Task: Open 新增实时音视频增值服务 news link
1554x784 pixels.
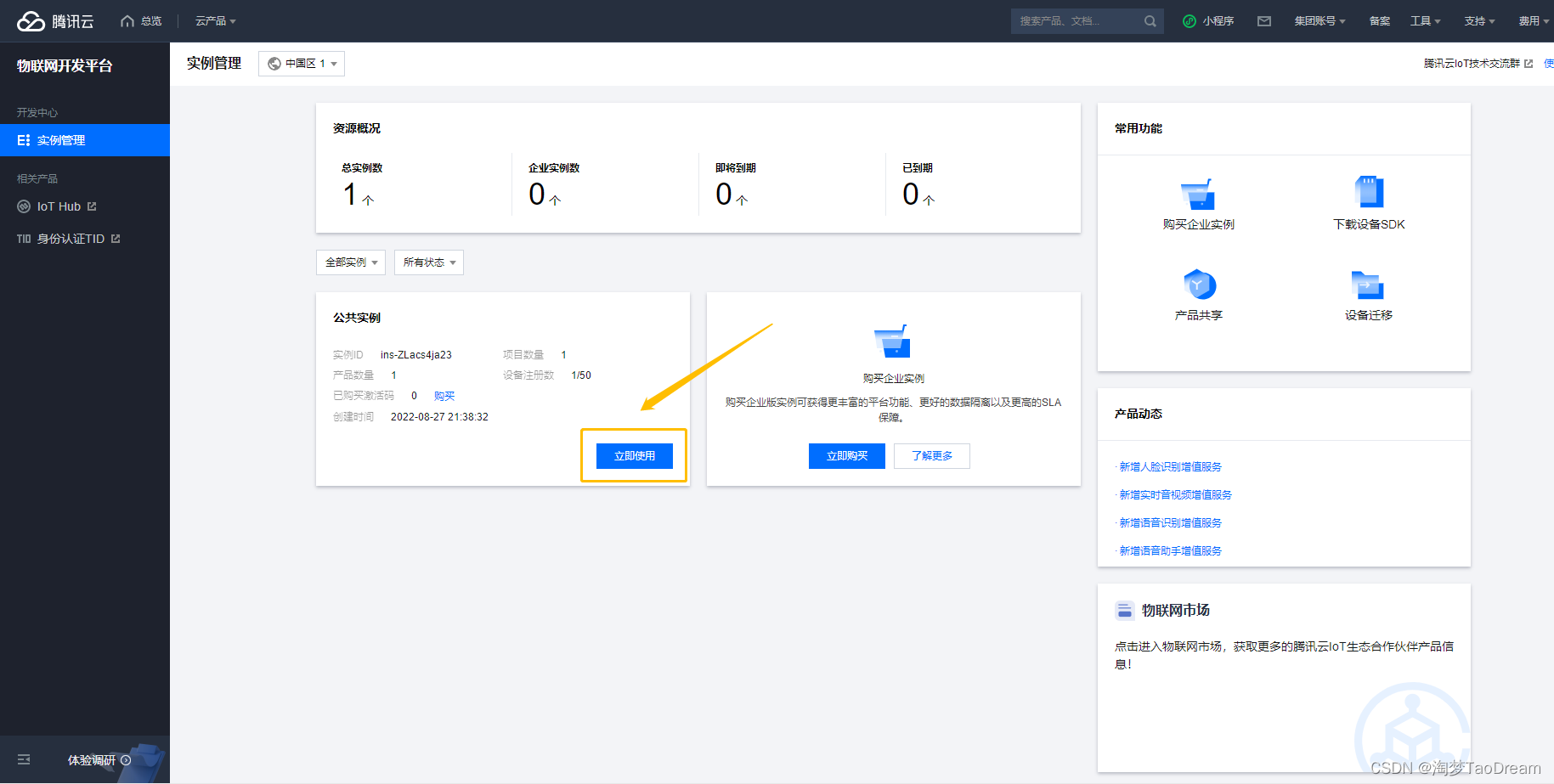Action: [1175, 495]
